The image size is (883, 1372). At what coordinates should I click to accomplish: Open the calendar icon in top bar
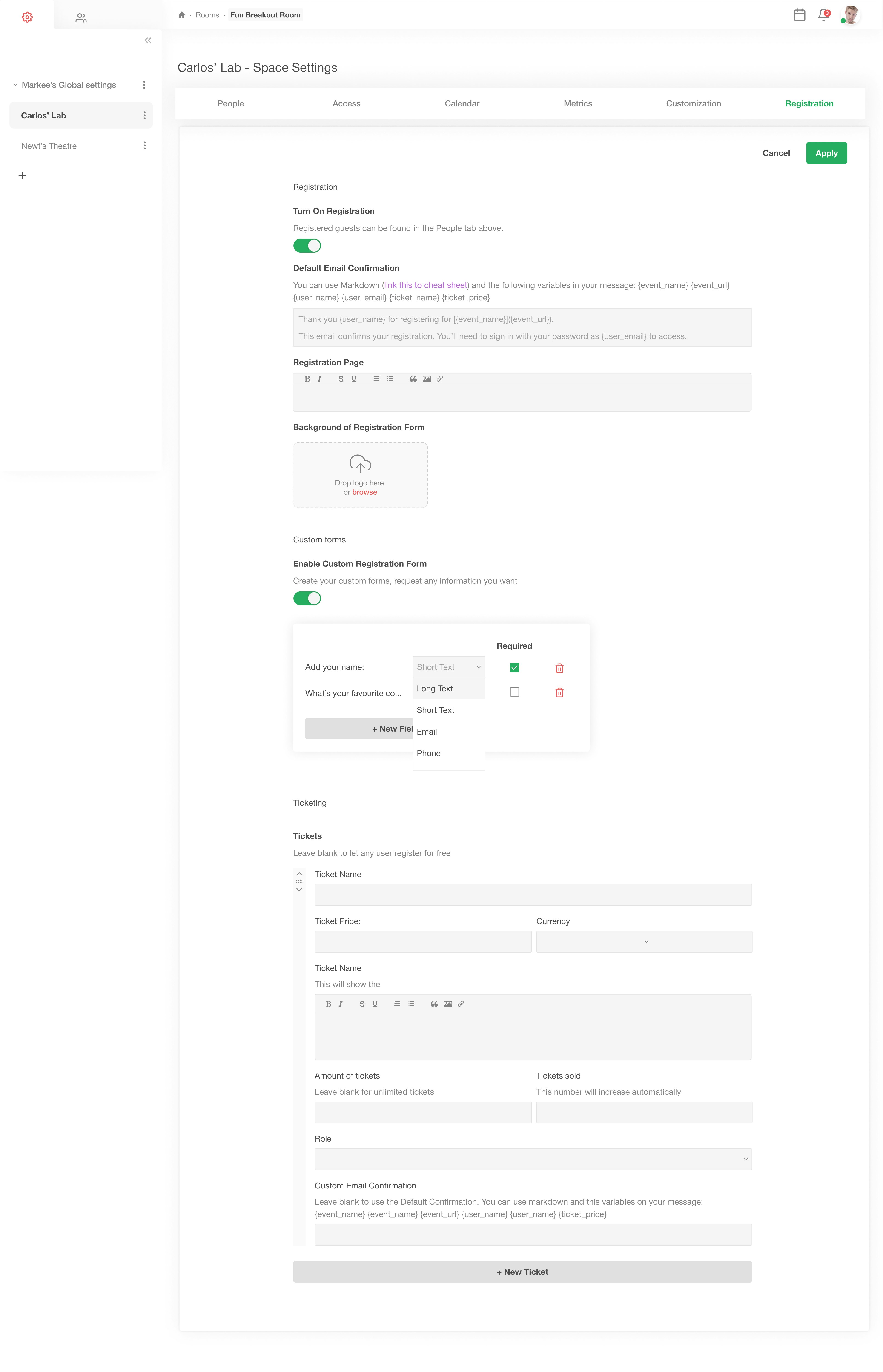(x=799, y=15)
